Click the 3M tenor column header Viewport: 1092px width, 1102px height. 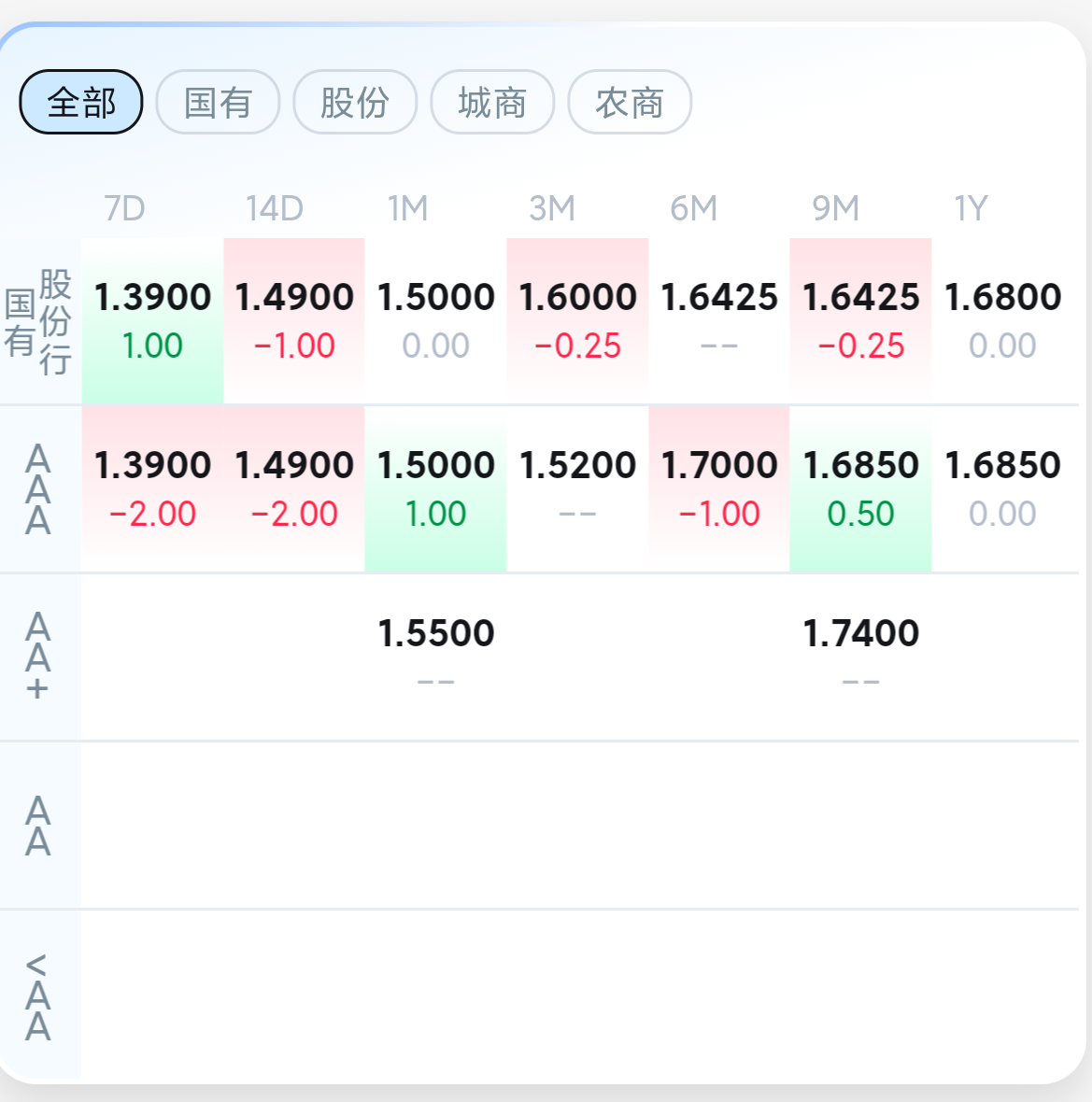(552, 208)
